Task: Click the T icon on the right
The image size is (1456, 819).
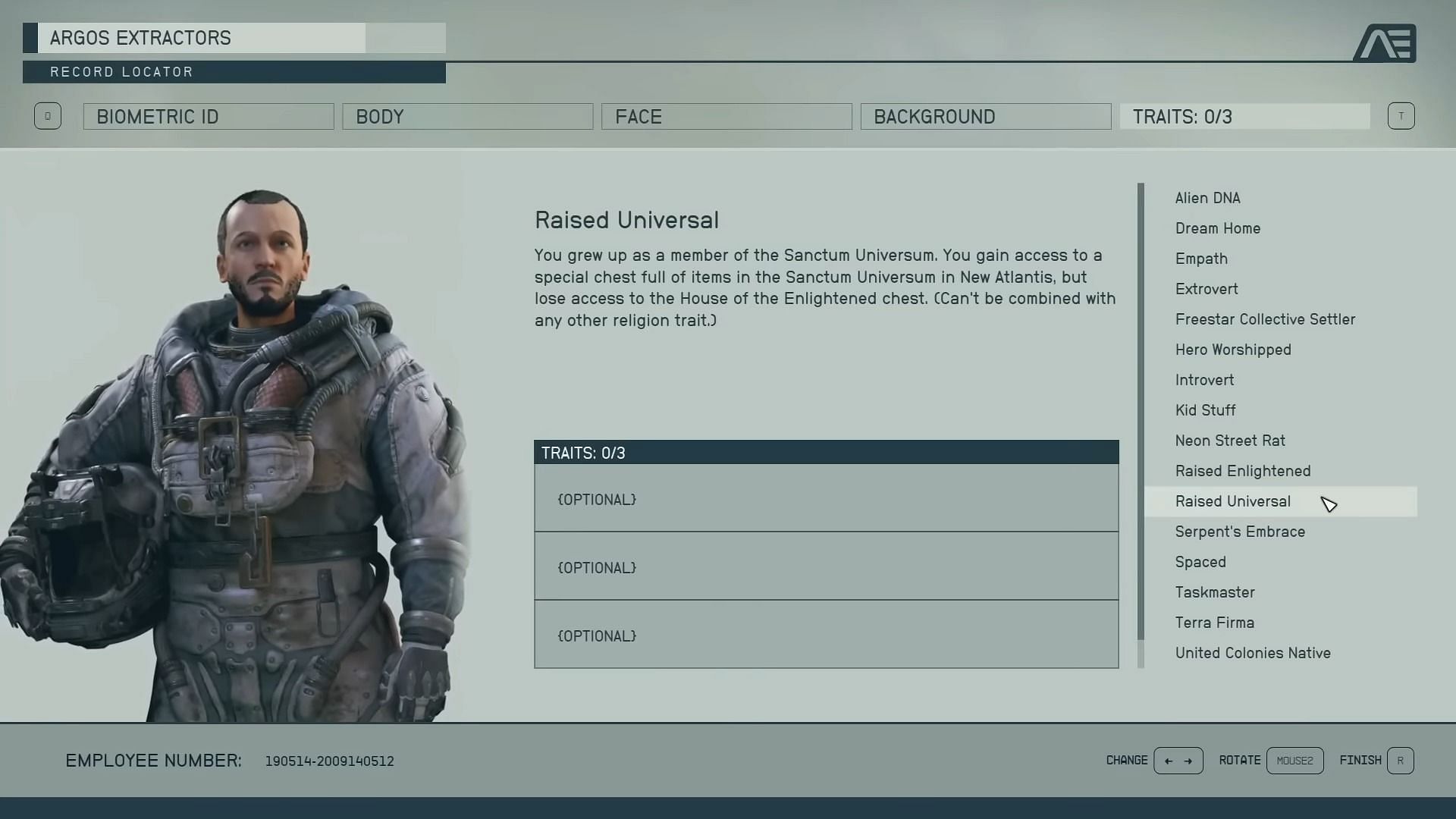Action: pyautogui.click(x=1401, y=116)
